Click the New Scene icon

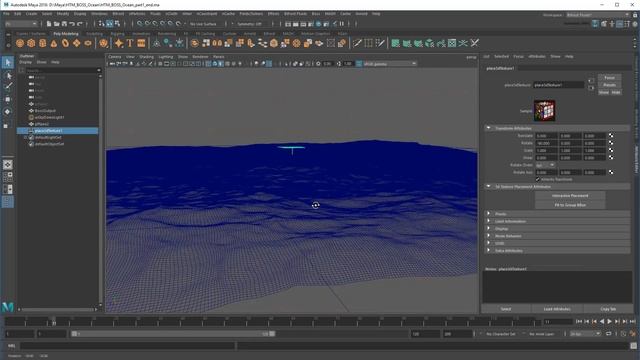[49, 24]
